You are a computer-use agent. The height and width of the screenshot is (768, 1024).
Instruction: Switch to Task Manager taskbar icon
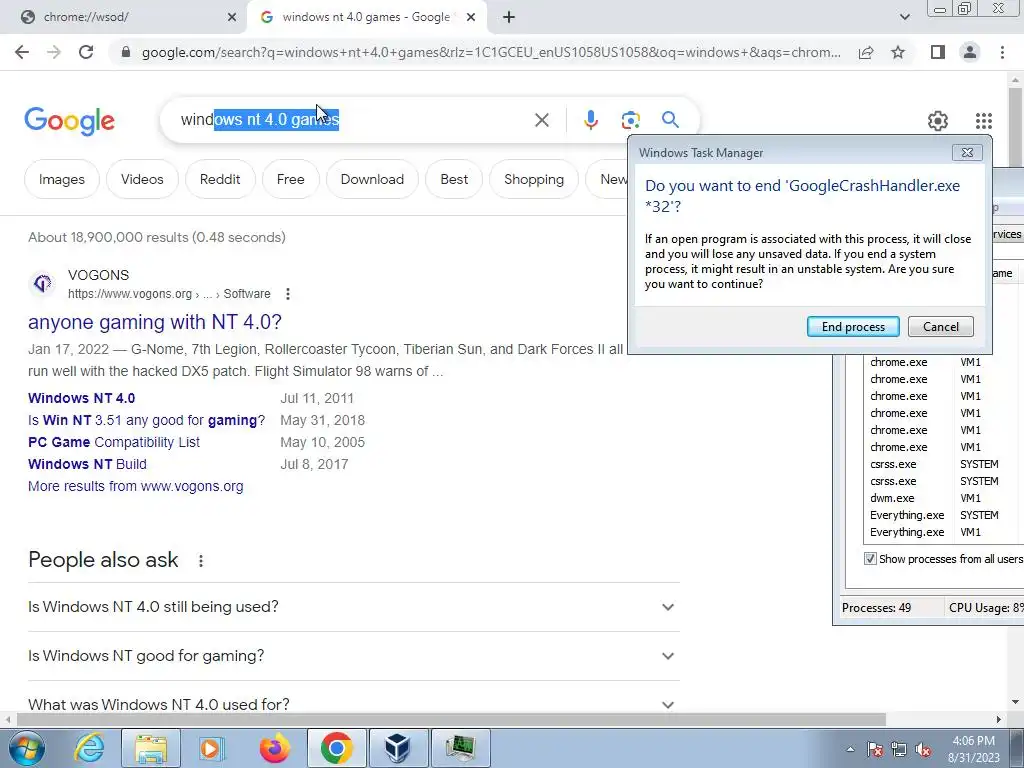(x=460, y=748)
